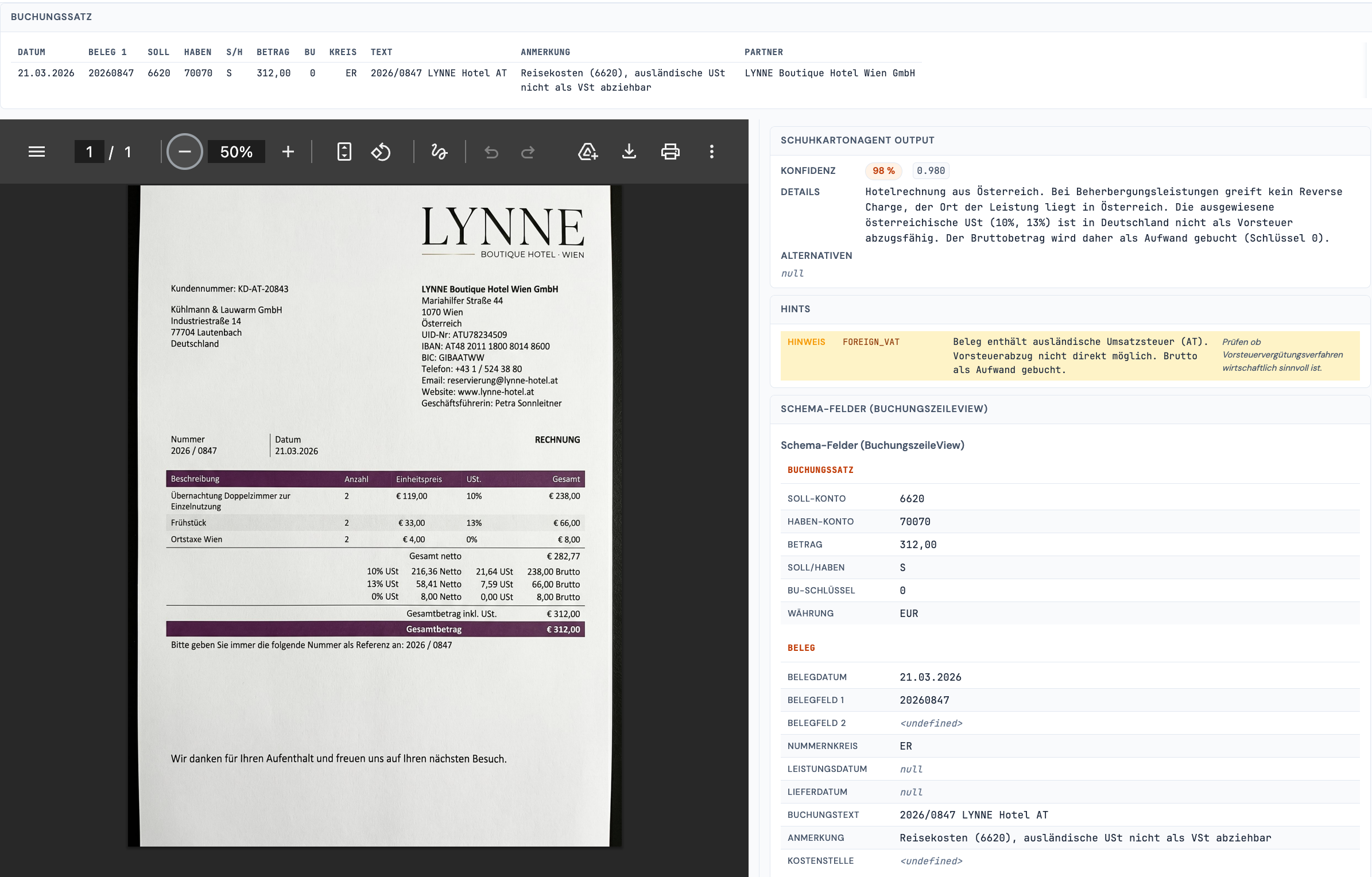This screenshot has width=1372, height=877.
Task: Click the NUMMERNKREIS value ER
Action: [906, 746]
